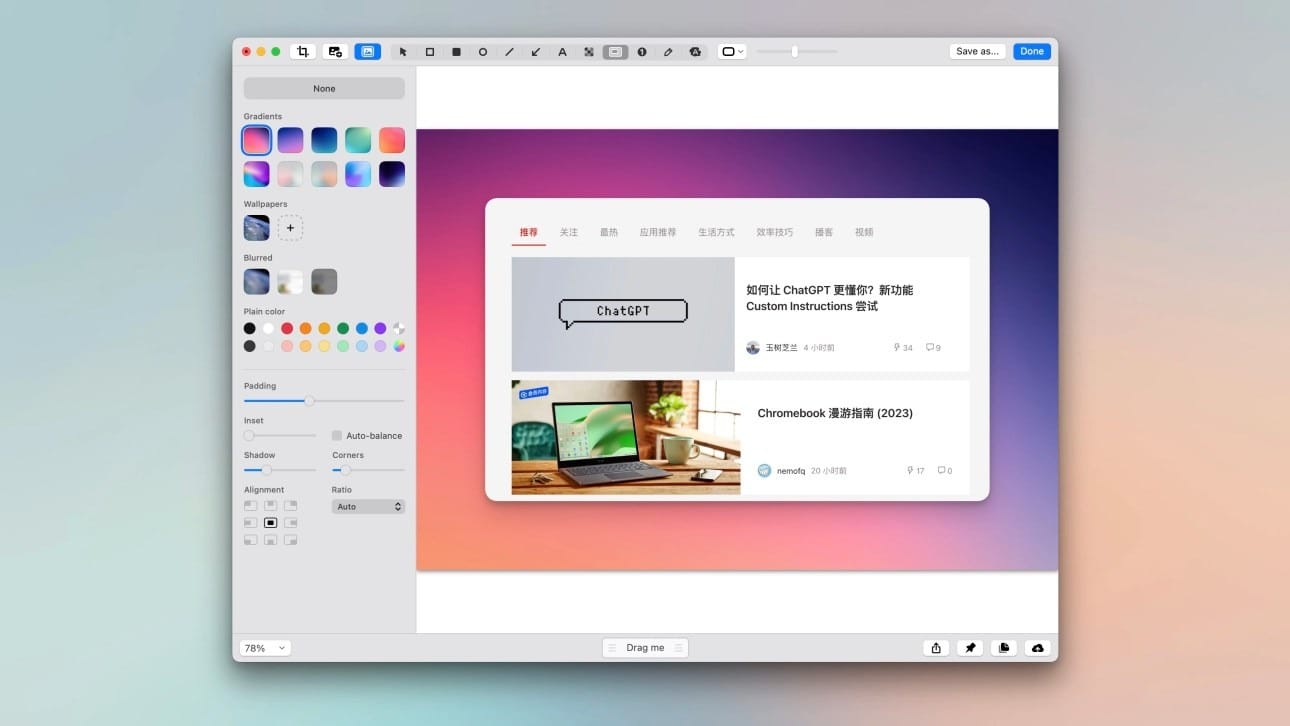Viewport: 1290px width, 726px height.
Task: Open the Ratio dropdown set to Auto
Action: coord(368,507)
